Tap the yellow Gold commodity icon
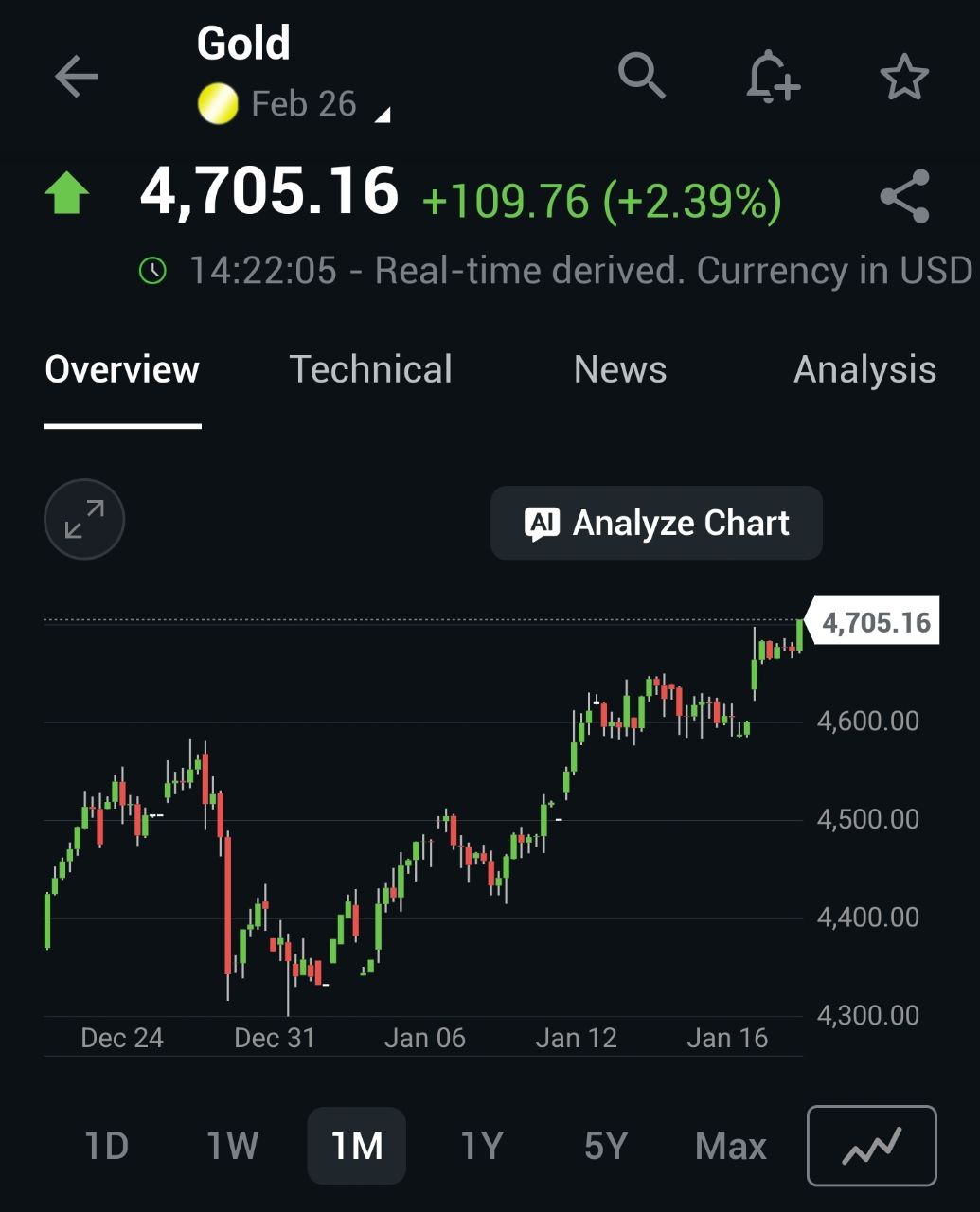980x1212 pixels. pyautogui.click(x=218, y=104)
